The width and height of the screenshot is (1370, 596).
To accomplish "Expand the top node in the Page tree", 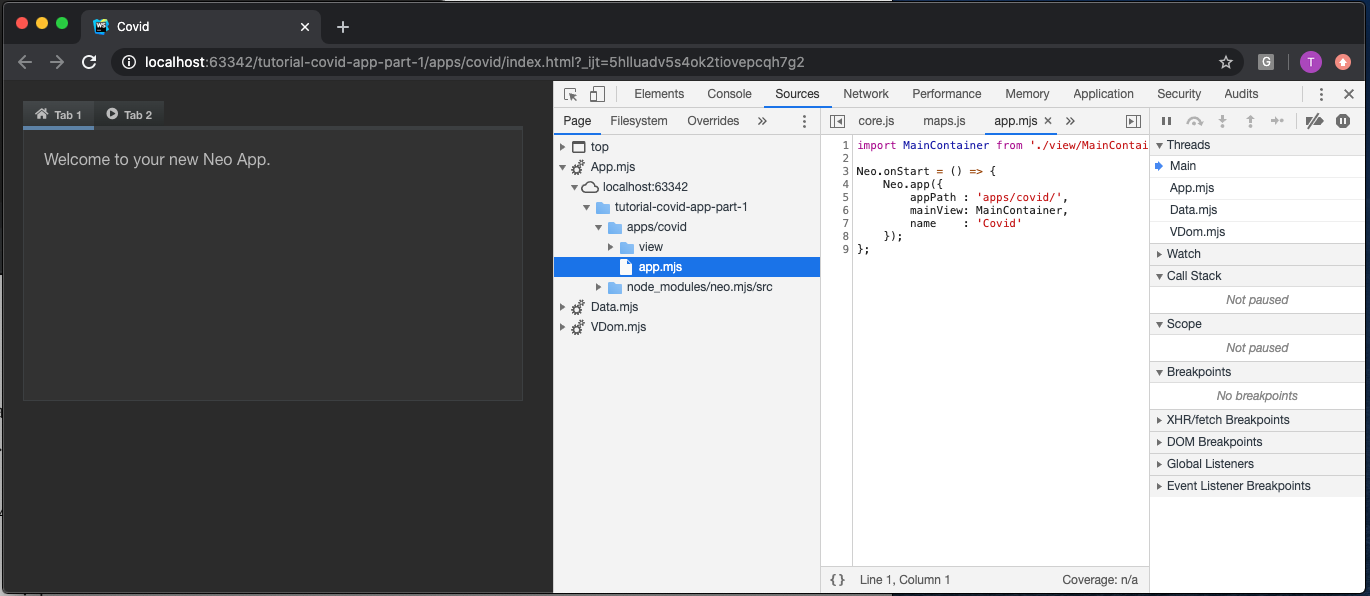I will point(563,146).
